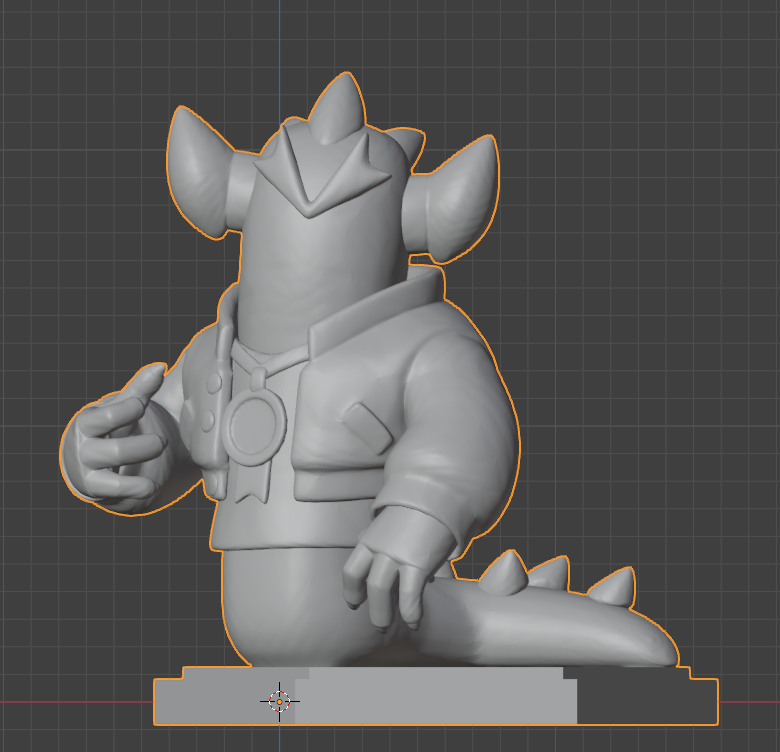Select the spike on top of the head
This screenshot has width=780, height=752.
[x=338, y=108]
